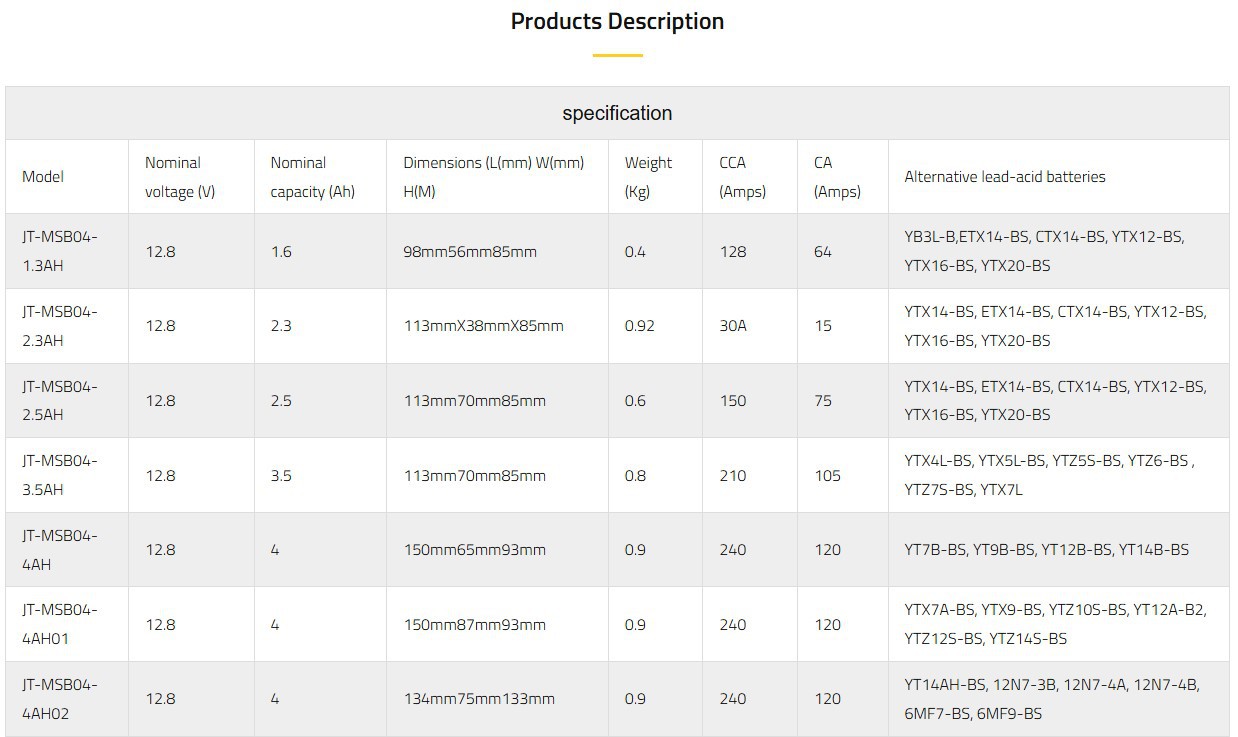Screen dimensions: 1238x737
Task: Click the Weight (Kg) column header
Action: click(x=648, y=176)
